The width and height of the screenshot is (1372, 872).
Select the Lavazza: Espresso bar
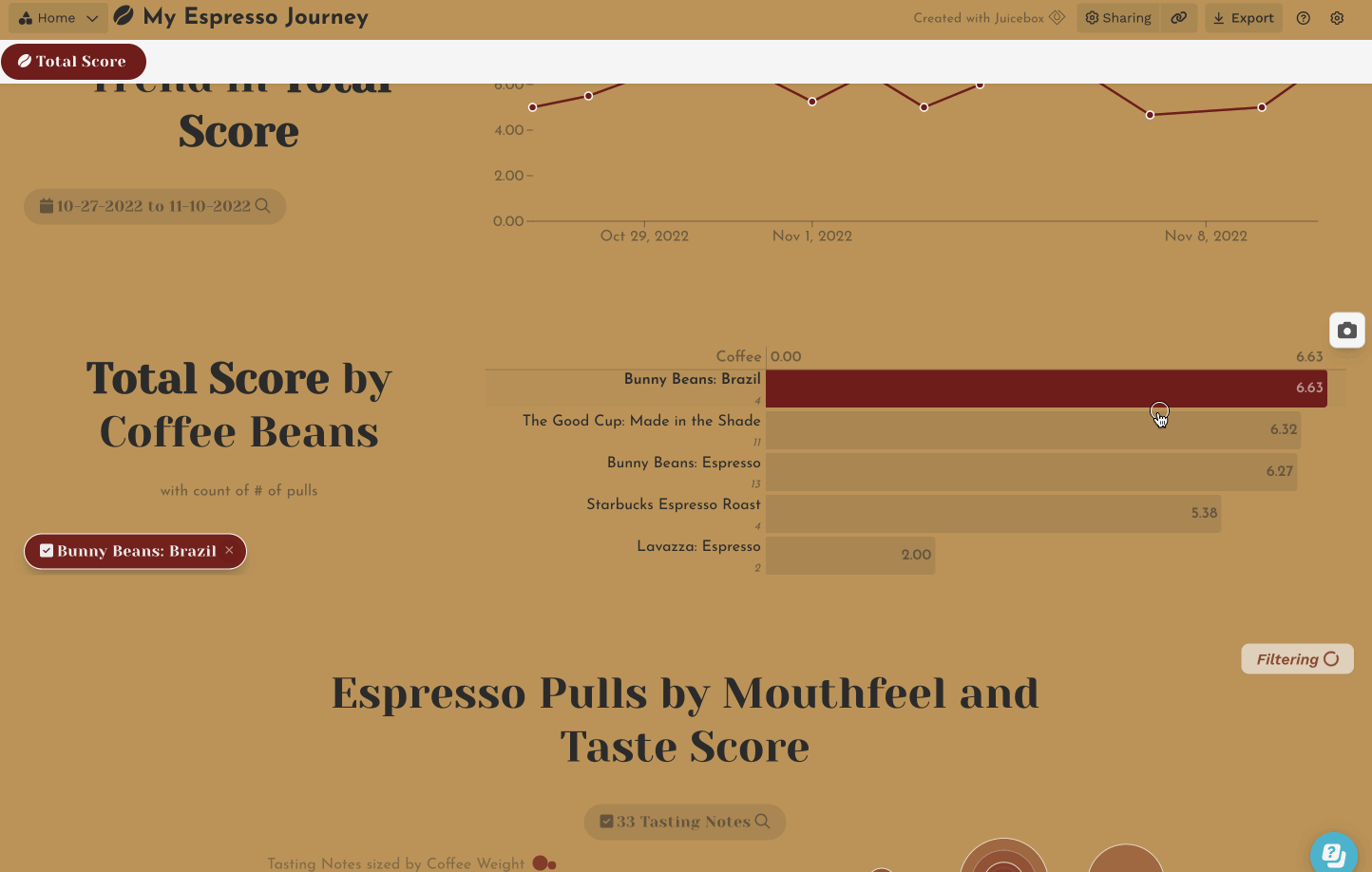click(x=850, y=556)
